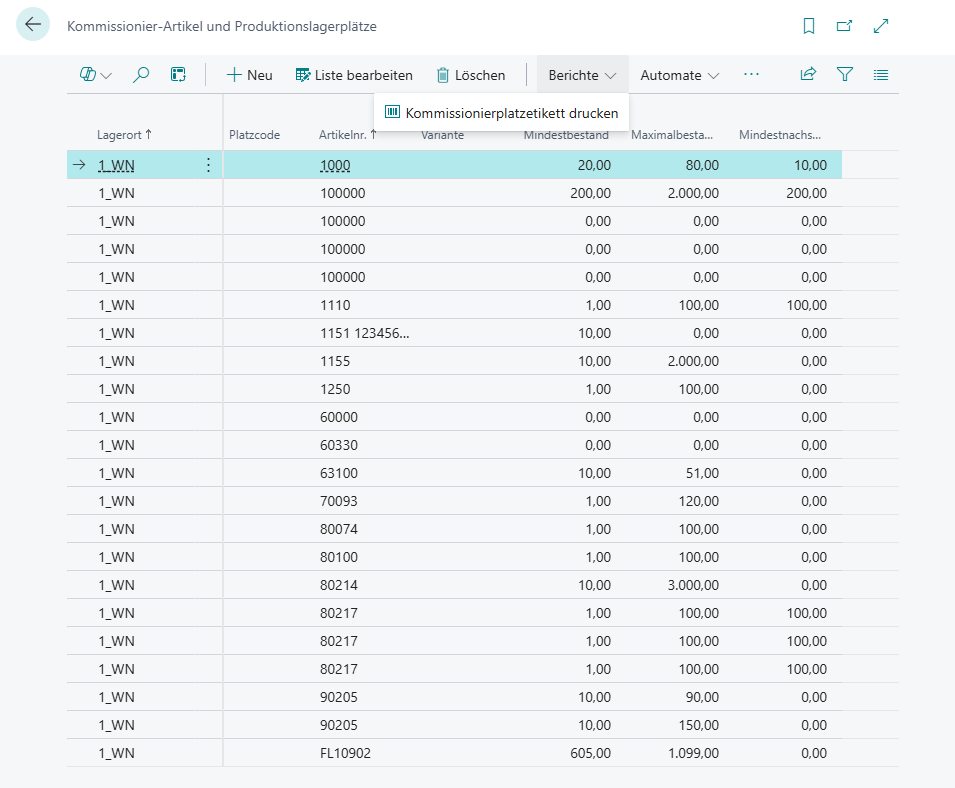Click the back arrow button
Screen dimensions: 955x788
tap(33, 25)
